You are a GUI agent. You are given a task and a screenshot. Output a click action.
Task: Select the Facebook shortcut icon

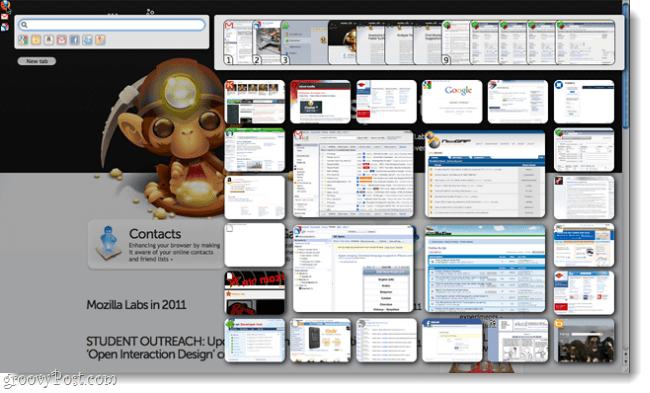(x=75, y=40)
